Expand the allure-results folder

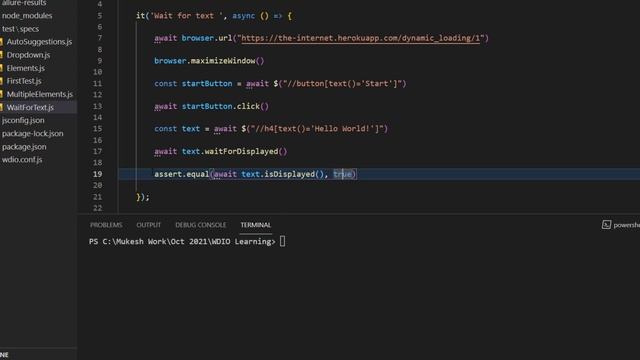click(x=24, y=3)
